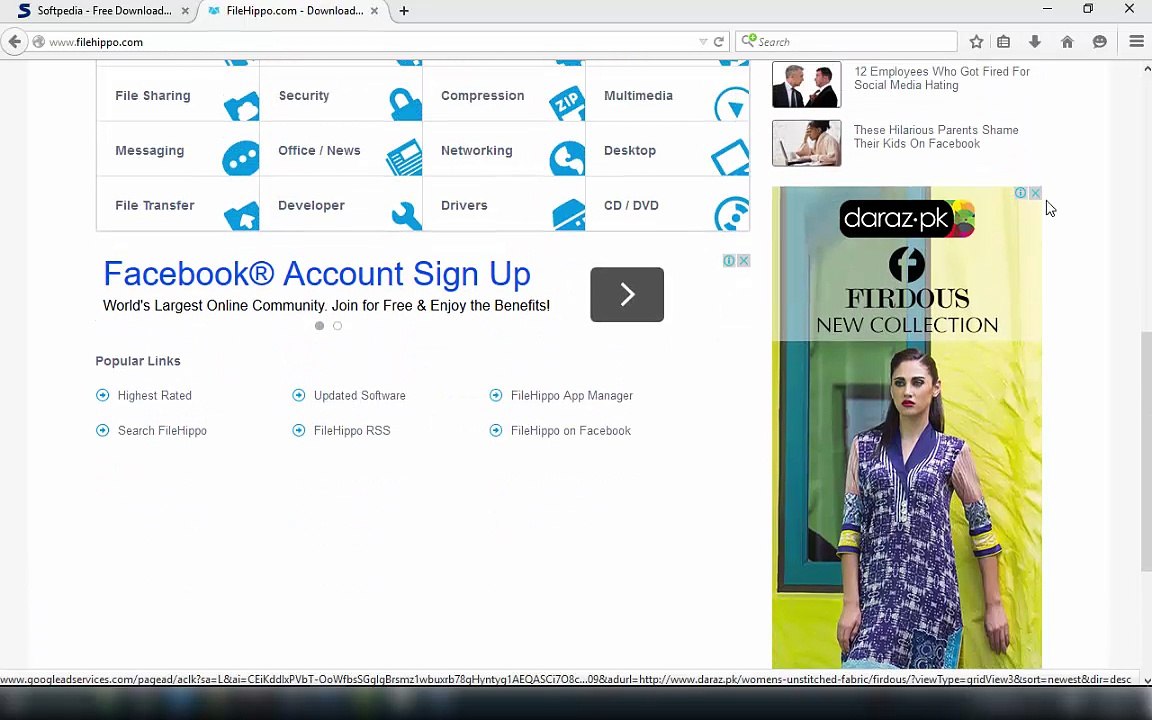This screenshot has height=720, width=1152.
Task: Open the chat smiley toolbar icon
Action: [1099, 42]
